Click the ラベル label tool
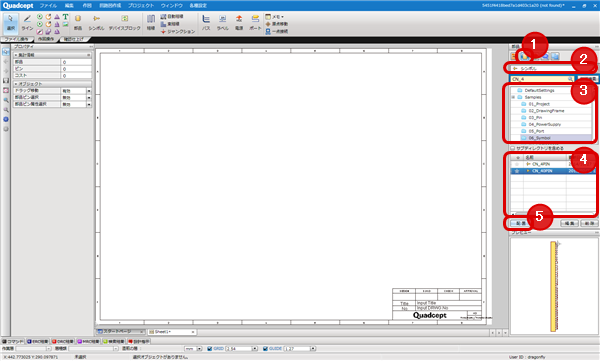This screenshot has width=600, height=361. point(222,23)
